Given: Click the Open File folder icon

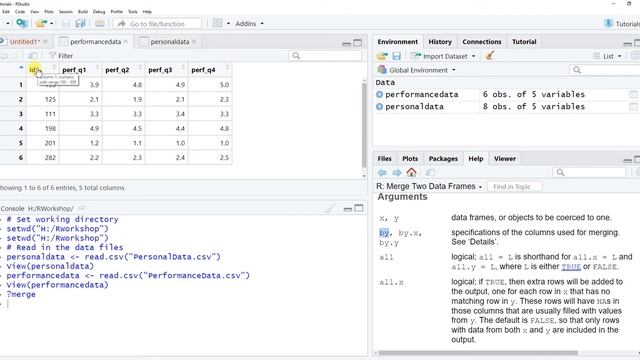Looking at the screenshot, I should click(41, 24).
